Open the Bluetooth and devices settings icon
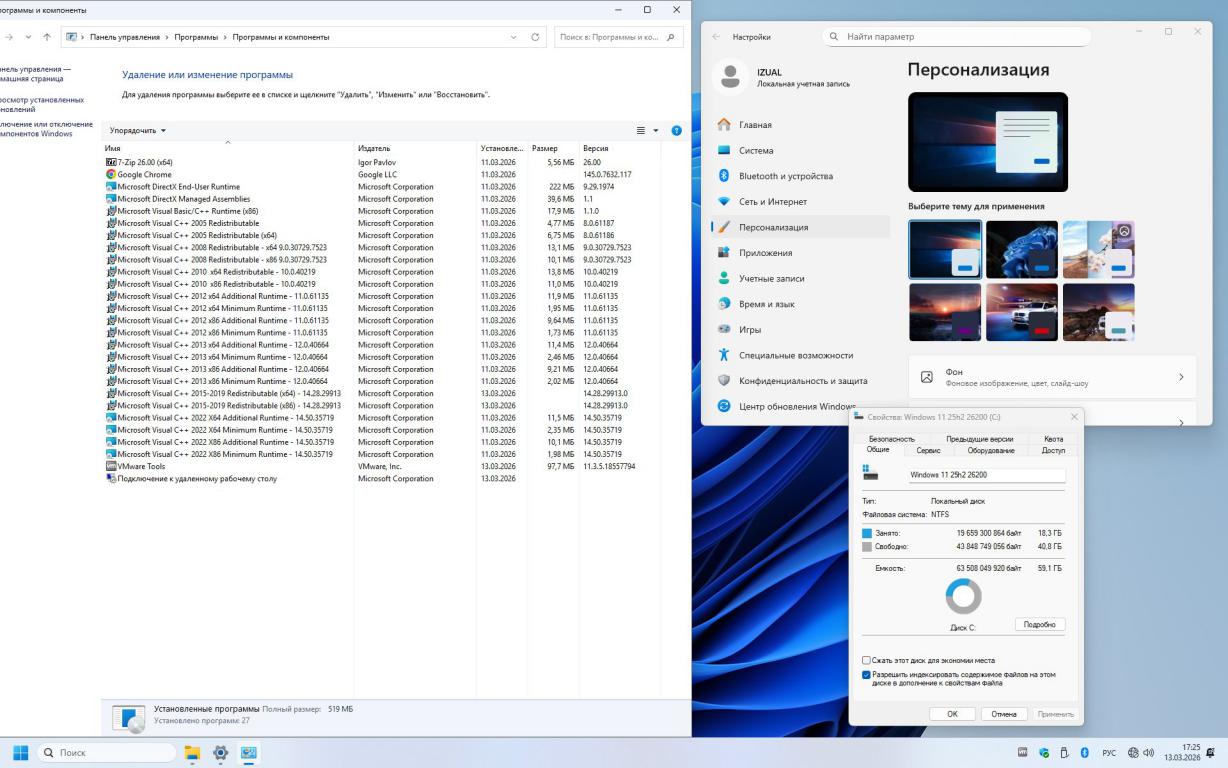Image resolution: width=1228 pixels, height=768 pixels. coord(725,176)
